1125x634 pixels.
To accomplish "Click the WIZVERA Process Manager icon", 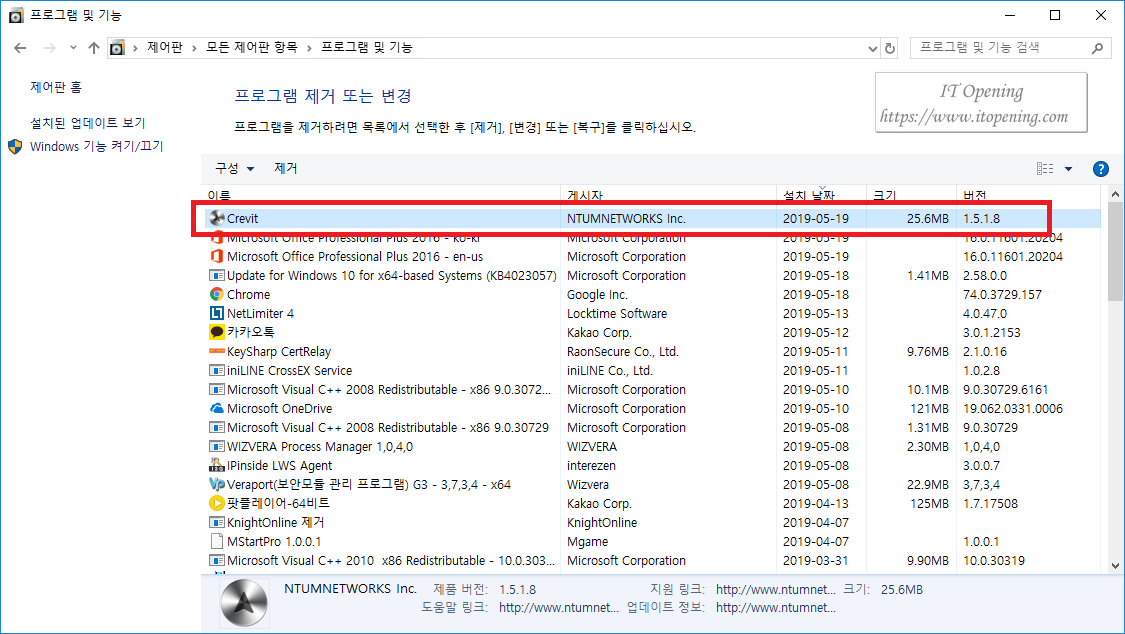I will point(217,446).
